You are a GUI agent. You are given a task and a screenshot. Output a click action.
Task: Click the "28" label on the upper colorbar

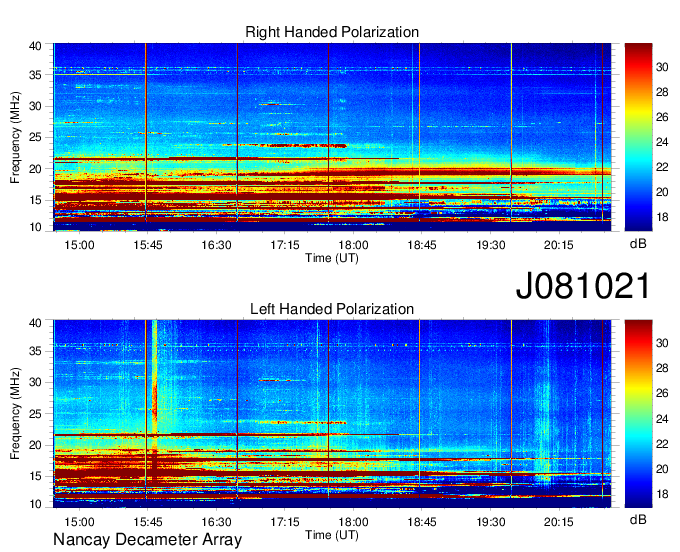[x=662, y=92]
